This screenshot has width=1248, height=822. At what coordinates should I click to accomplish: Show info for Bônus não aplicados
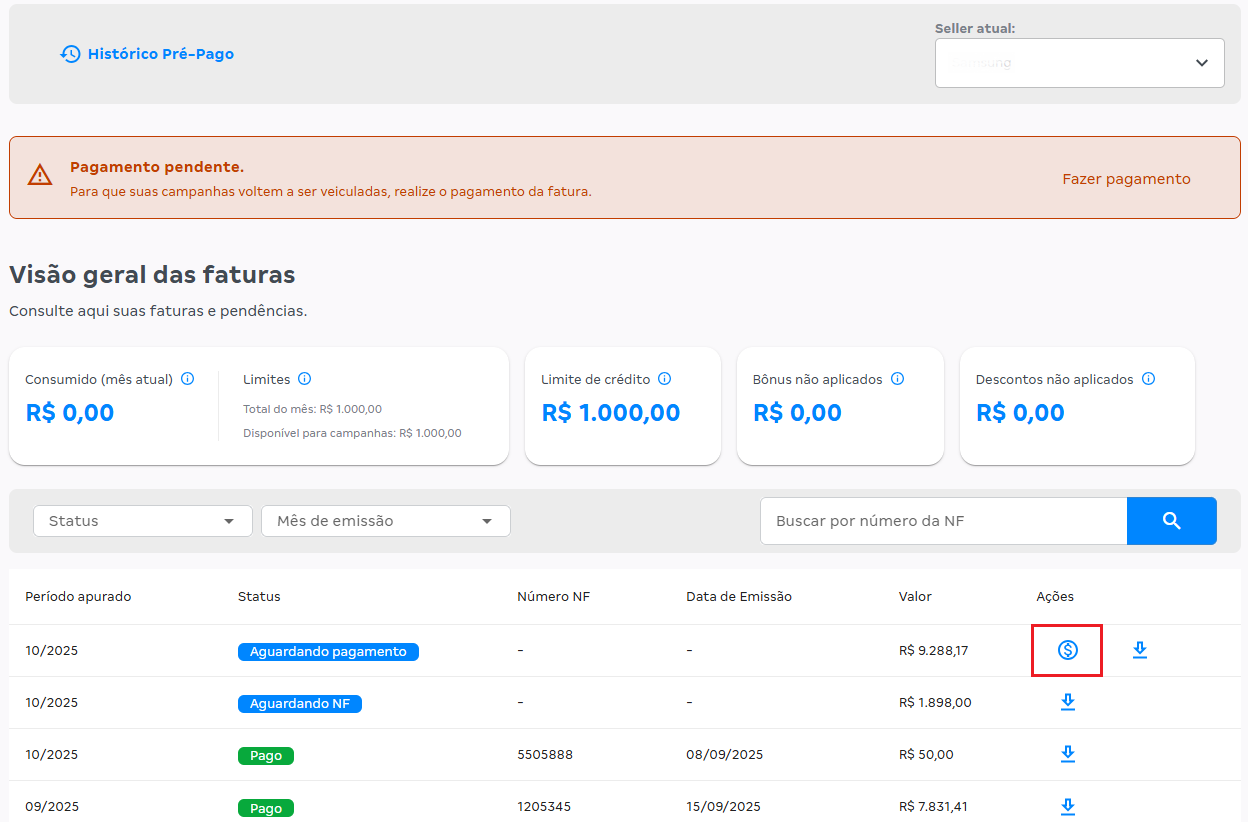tap(897, 379)
